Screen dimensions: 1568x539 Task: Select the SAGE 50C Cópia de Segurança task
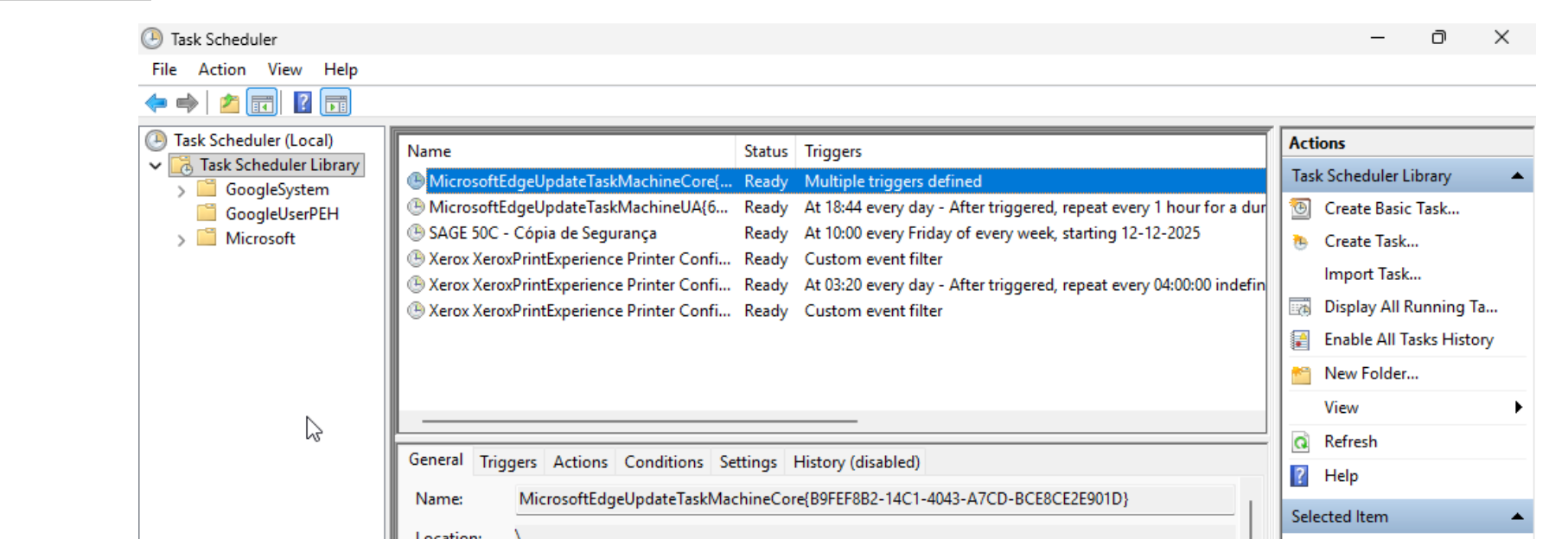pos(542,233)
